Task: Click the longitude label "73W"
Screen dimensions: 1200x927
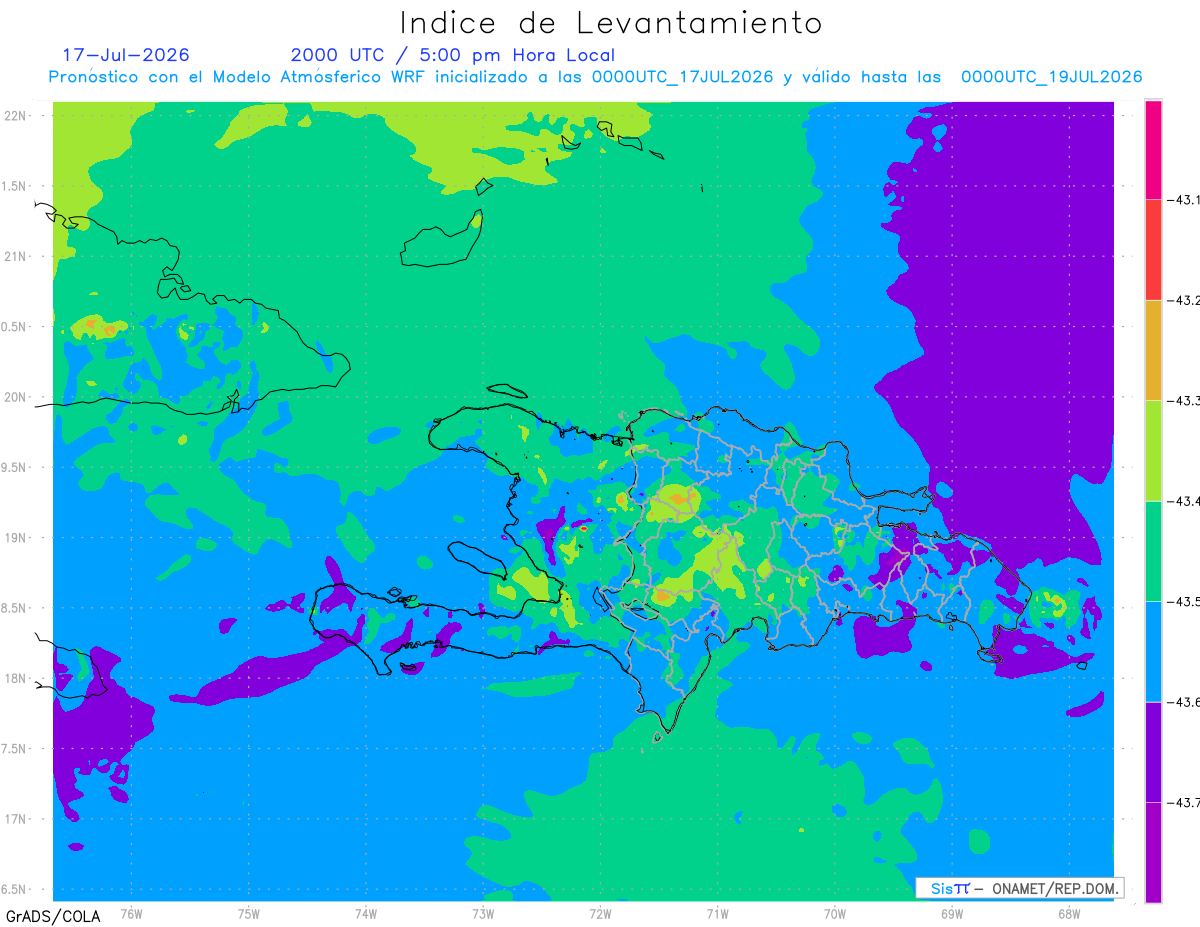Action: (x=483, y=913)
